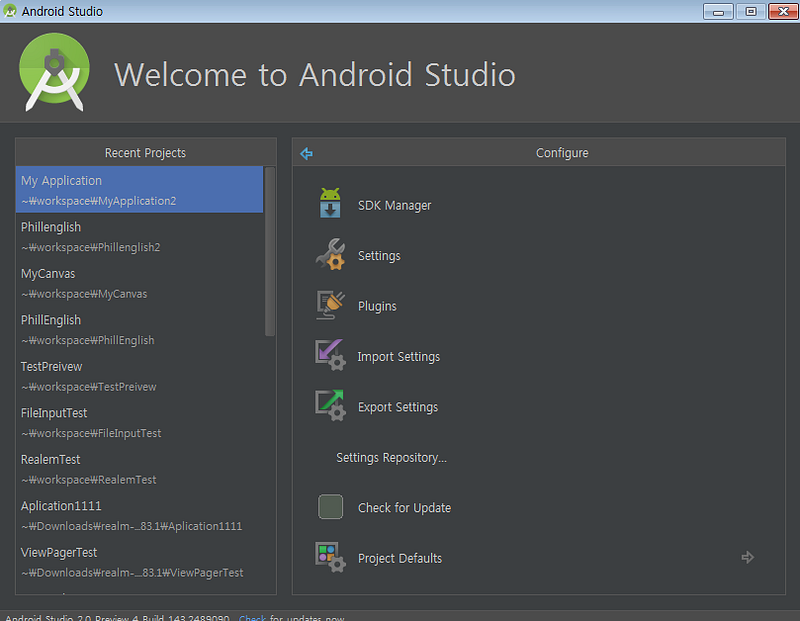
Task: Click the Export Settings arrow icon
Action: 330,405
